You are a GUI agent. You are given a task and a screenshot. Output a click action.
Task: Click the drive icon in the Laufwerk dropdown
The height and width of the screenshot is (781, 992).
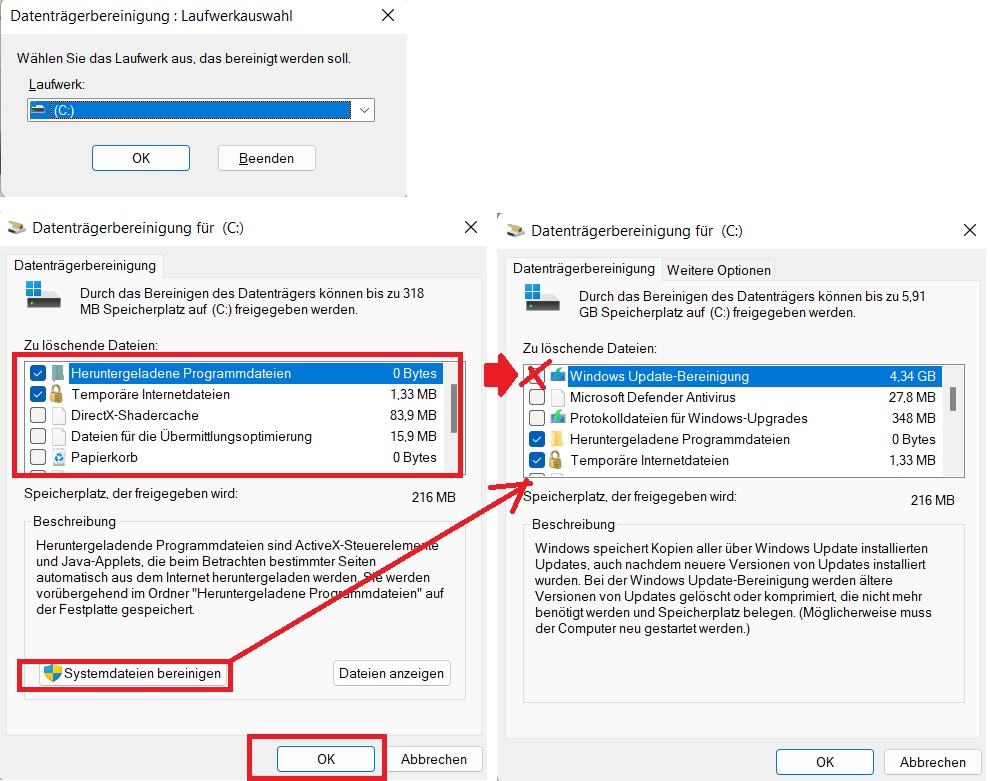(38, 109)
